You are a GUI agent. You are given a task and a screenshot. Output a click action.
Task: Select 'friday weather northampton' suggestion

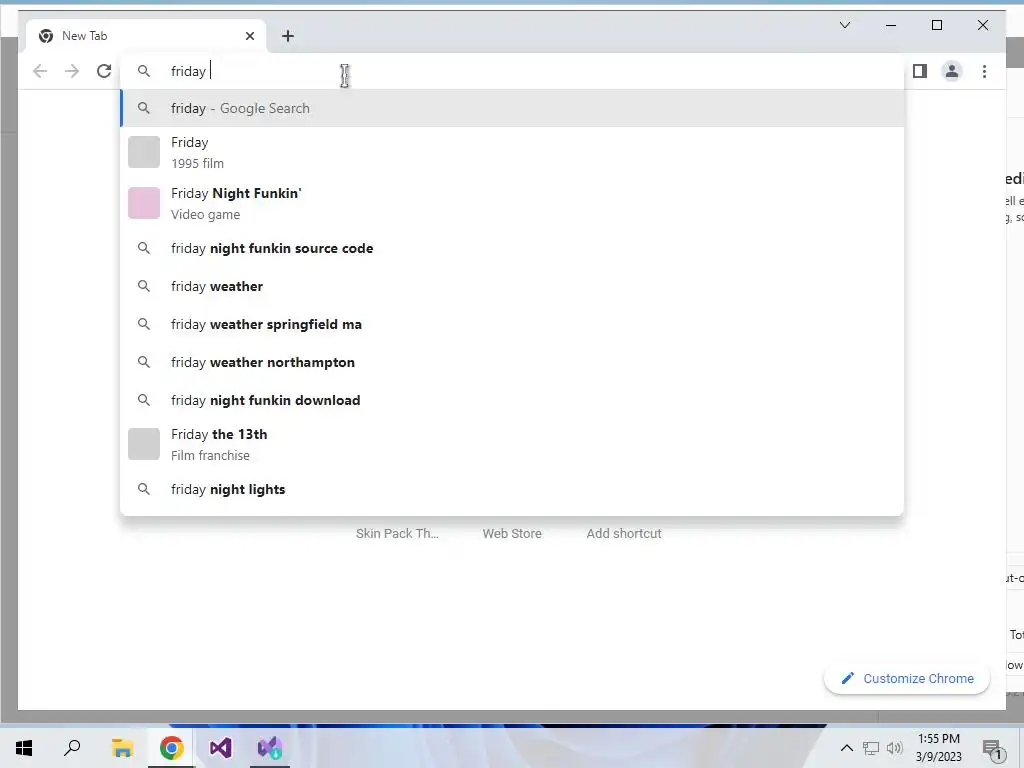[512, 362]
